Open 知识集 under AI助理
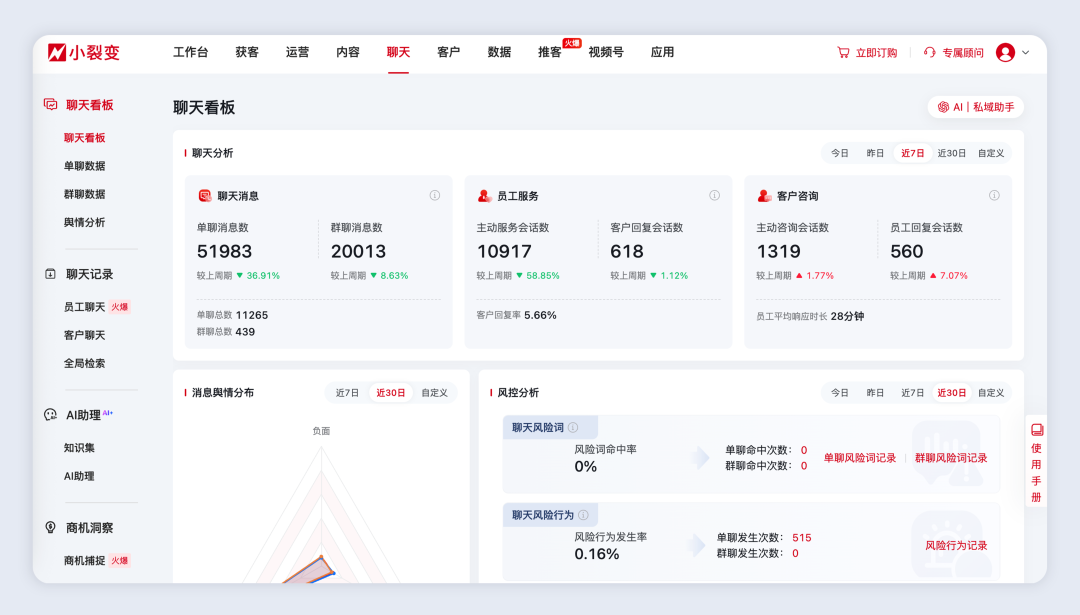The image size is (1080, 615). [77, 447]
